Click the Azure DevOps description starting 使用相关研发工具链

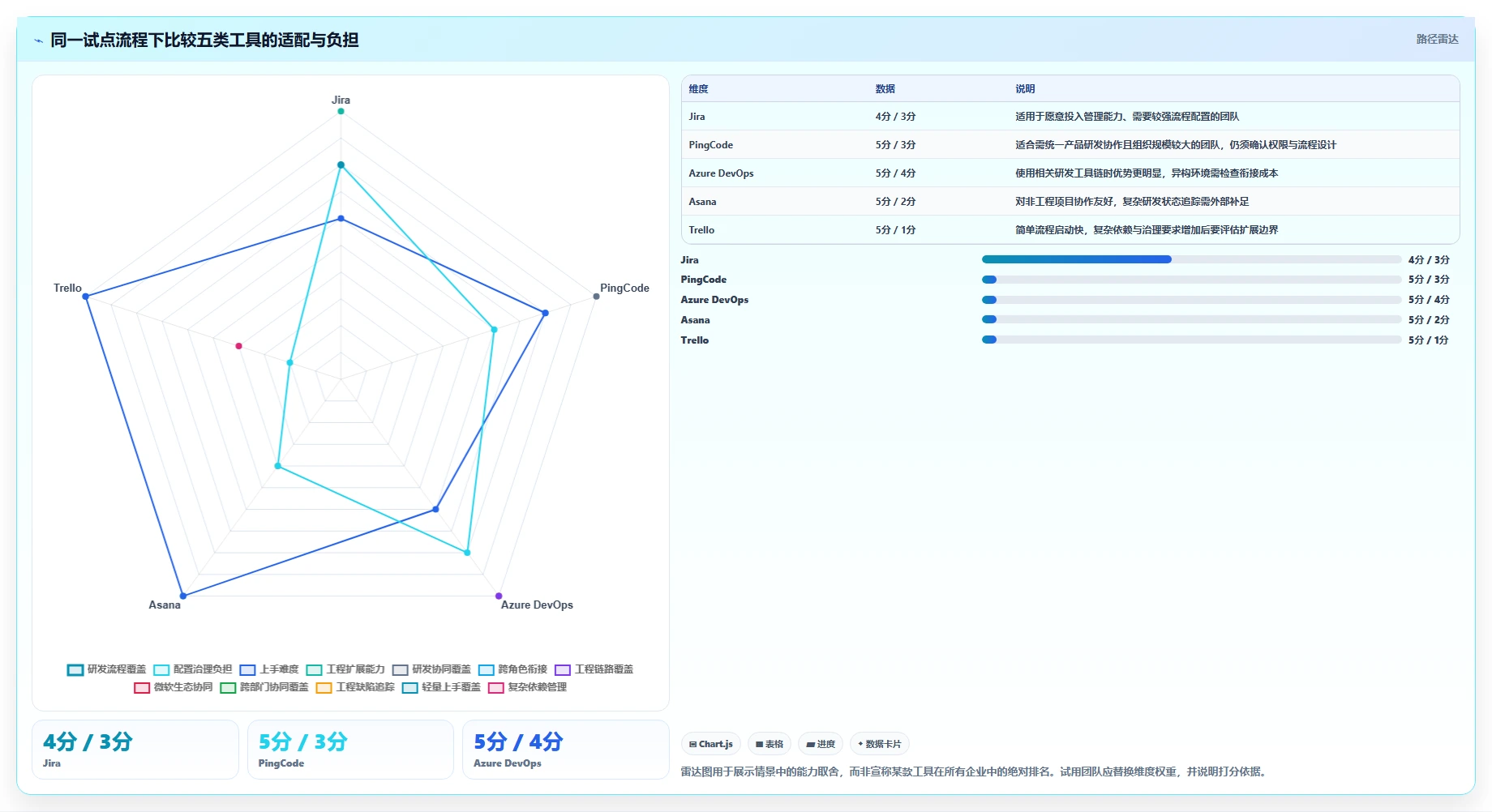(x=1147, y=173)
